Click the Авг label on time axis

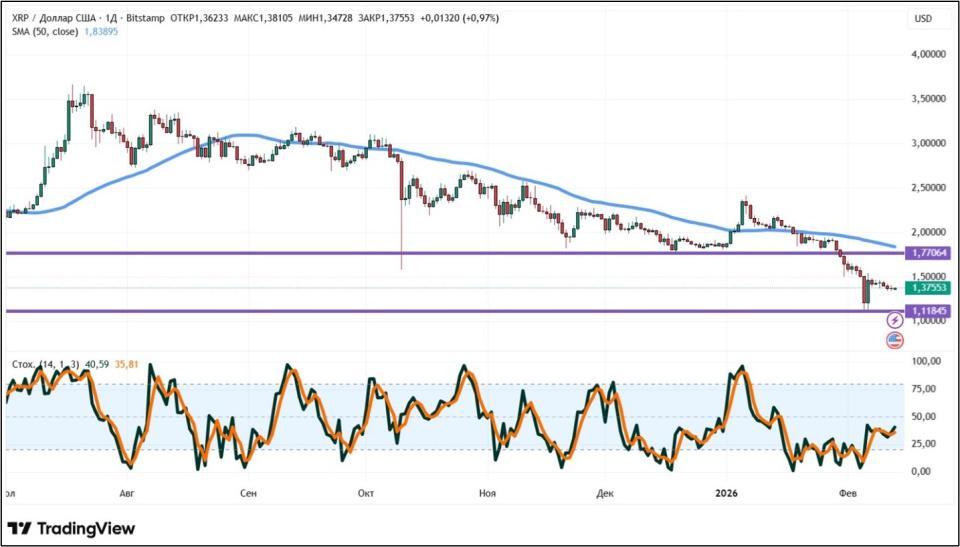pyautogui.click(x=127, y=493)
